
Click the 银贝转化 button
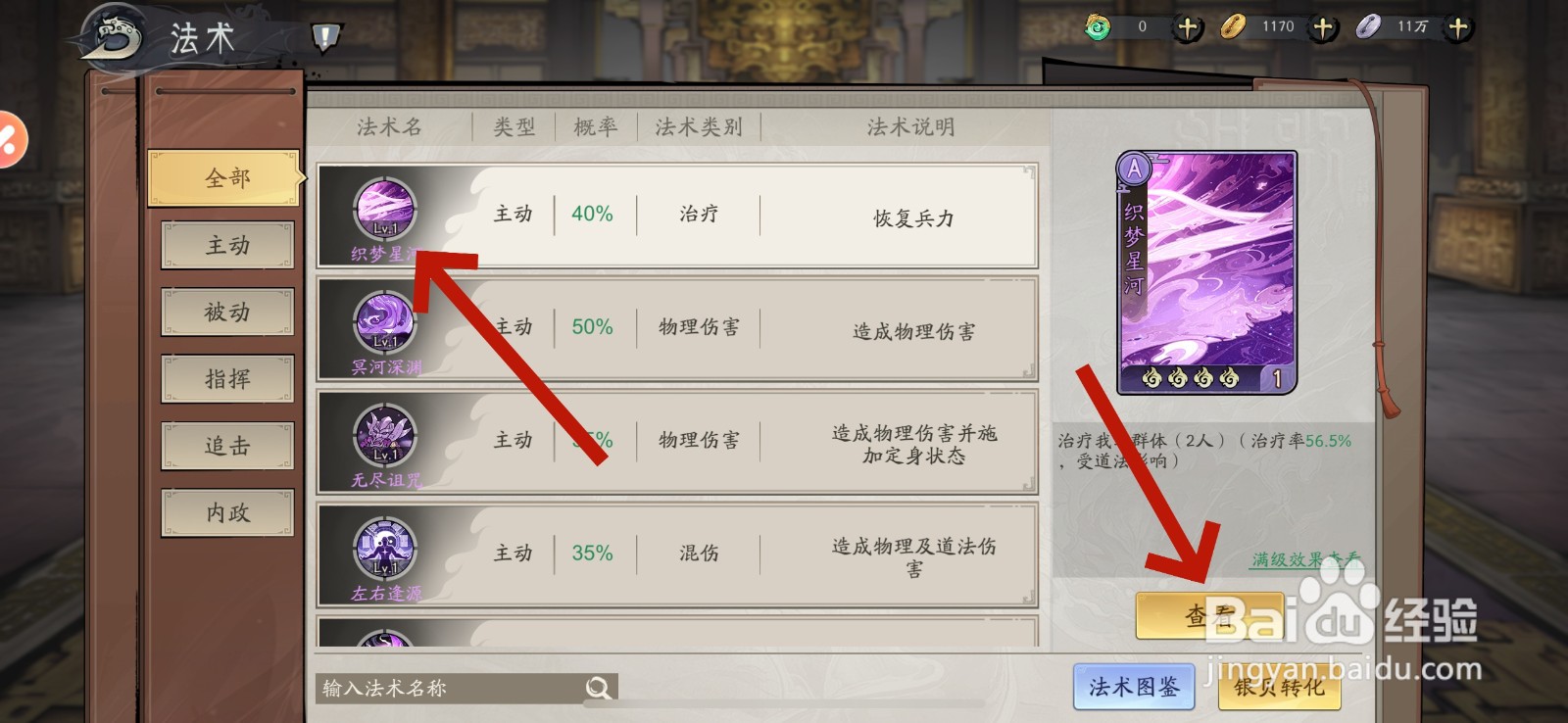(x=1279, y=687)
